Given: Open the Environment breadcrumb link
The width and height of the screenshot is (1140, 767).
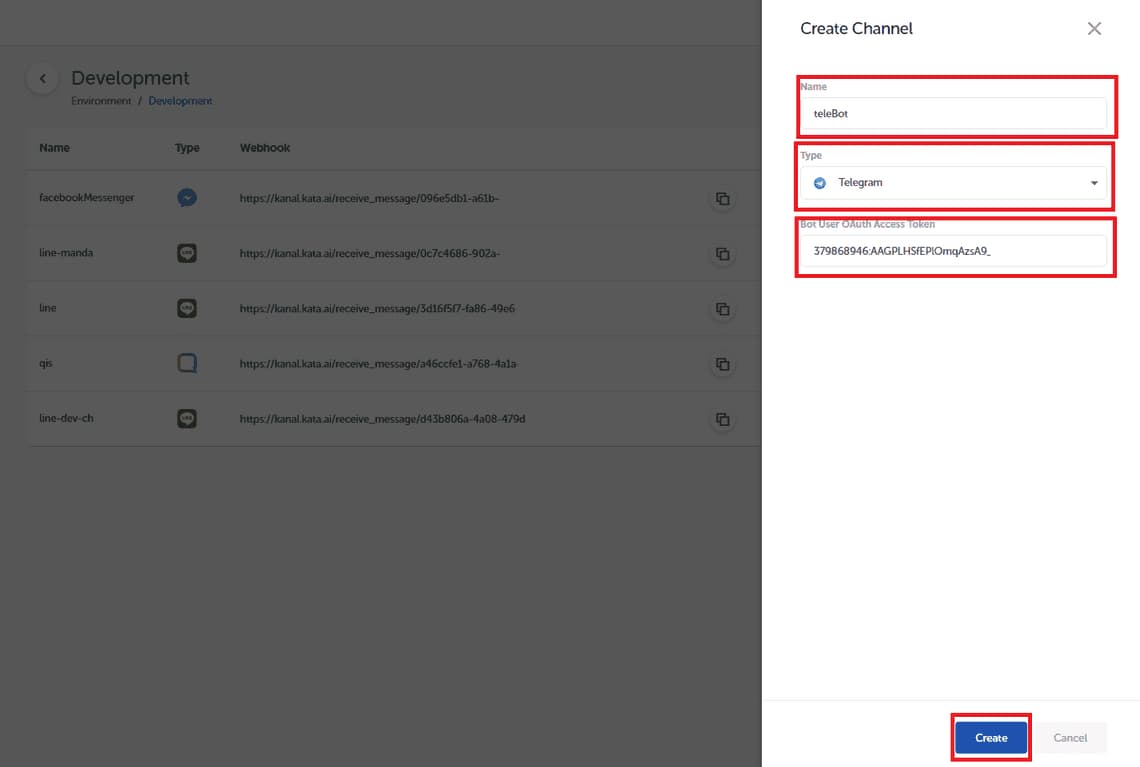Looking at the screenshot, I should pyautogui.click(x=101, y=101).
